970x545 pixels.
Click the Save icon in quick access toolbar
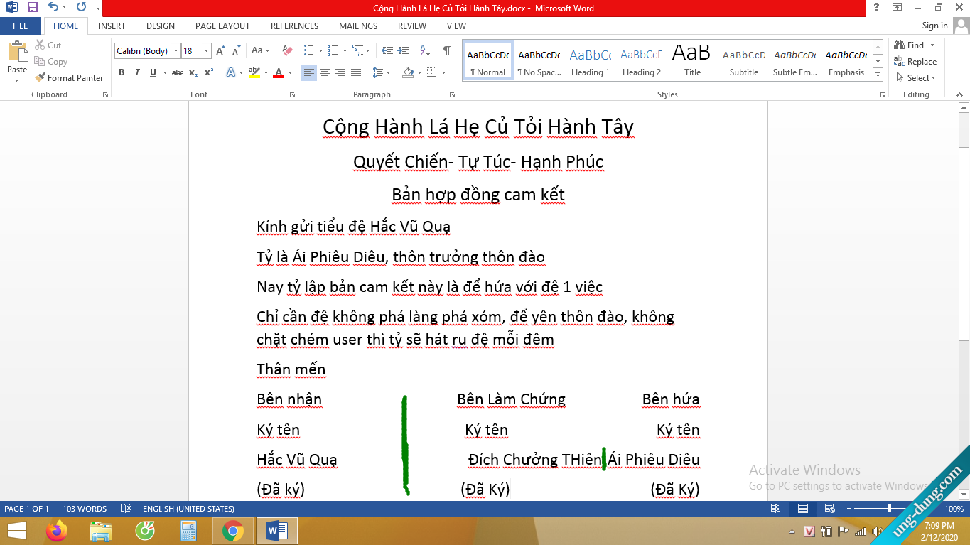(32, 7)
